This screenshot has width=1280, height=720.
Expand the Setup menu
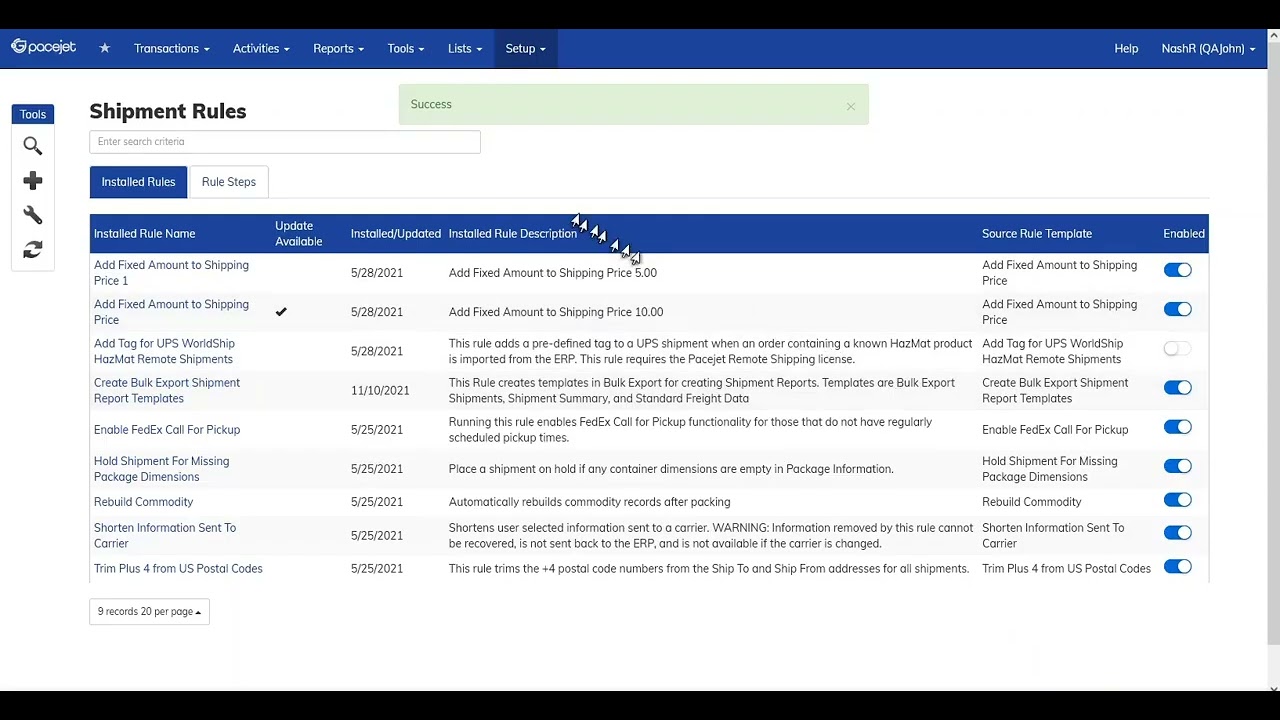pyautogui.click(x=525, y=48)
